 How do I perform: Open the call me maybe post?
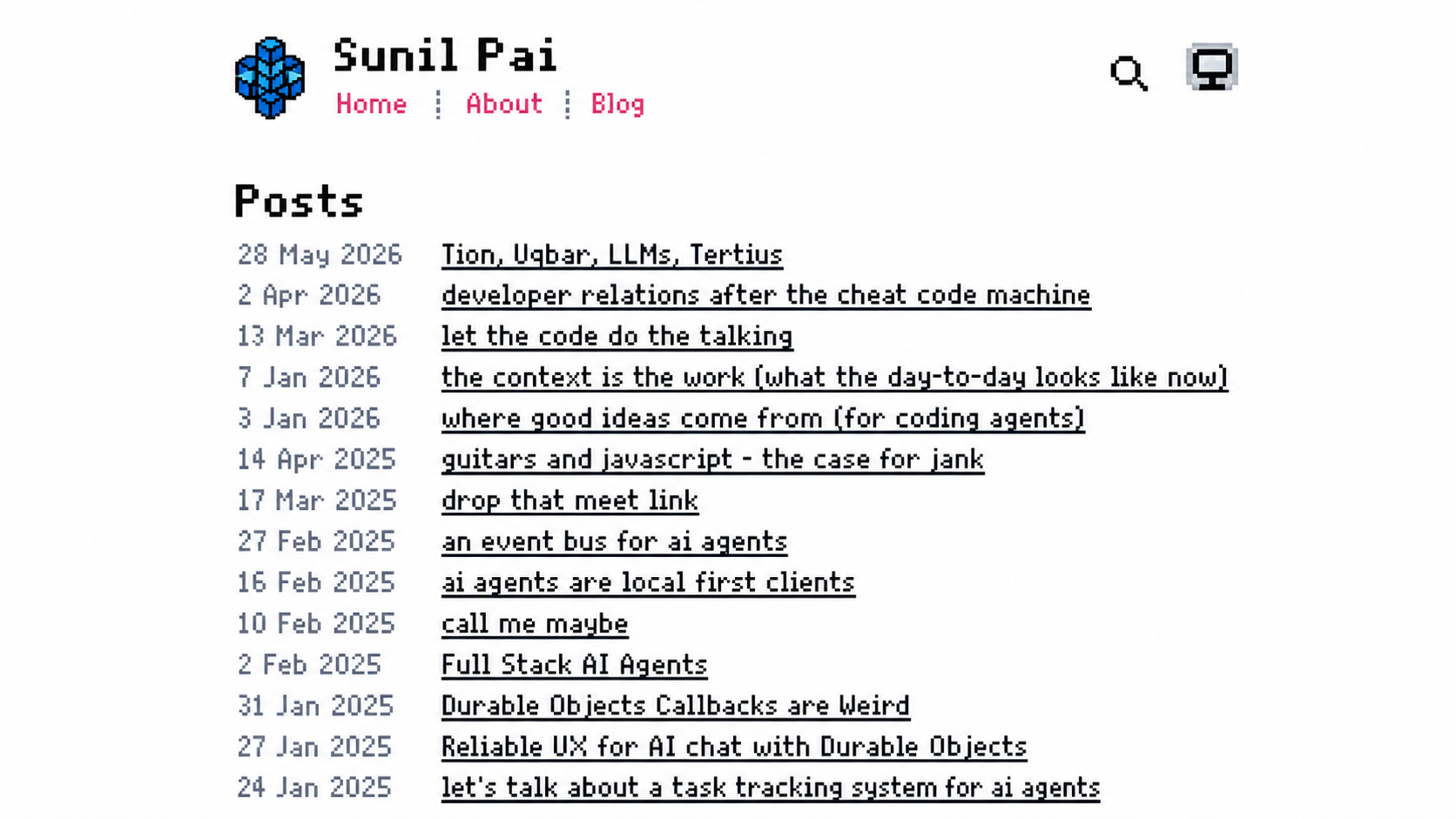click(535, 624)
